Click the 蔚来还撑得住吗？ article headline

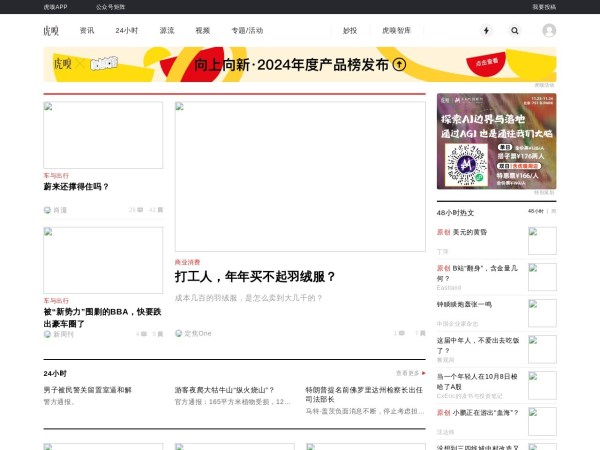76,186
